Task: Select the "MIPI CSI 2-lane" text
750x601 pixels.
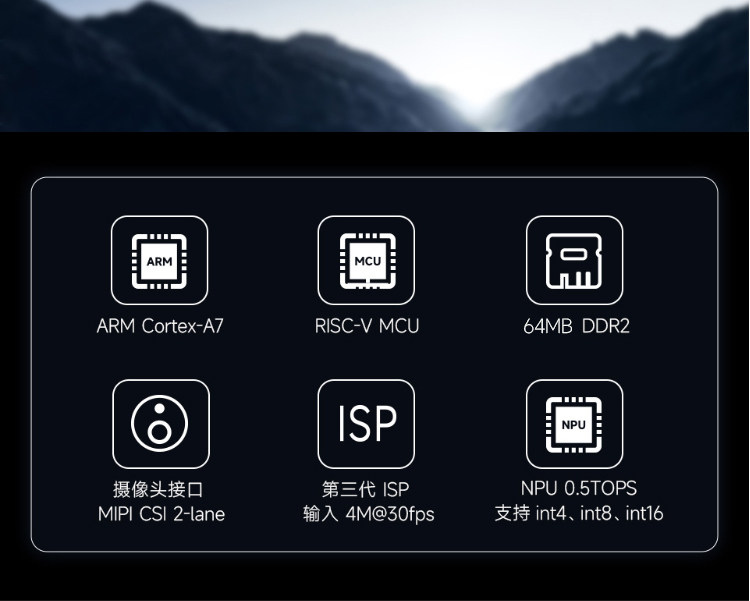Action: pos(161,514)
